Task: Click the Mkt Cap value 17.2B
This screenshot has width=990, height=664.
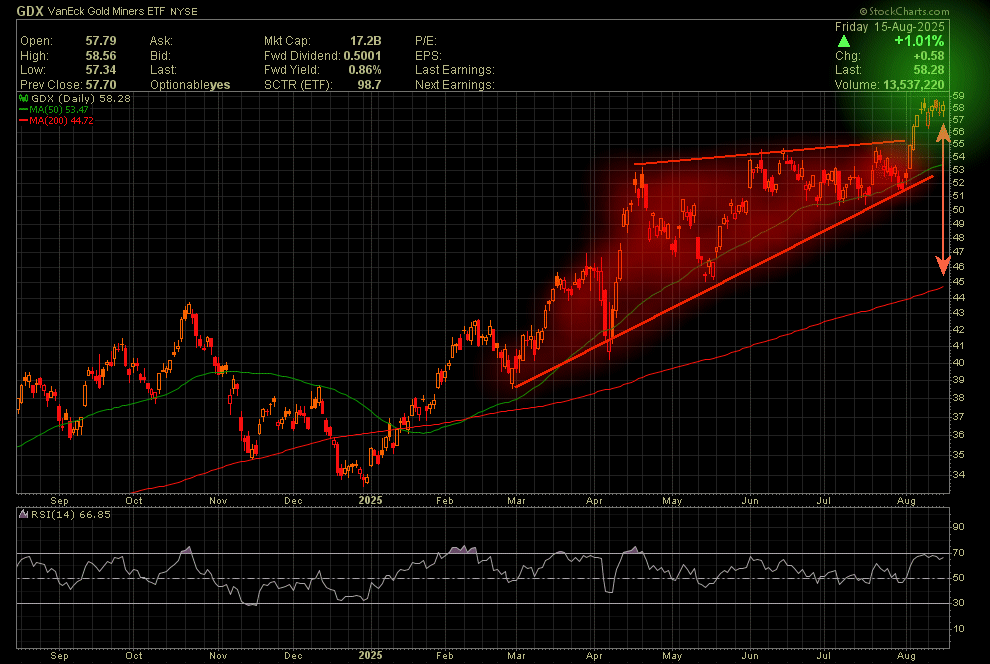Action: (x=366, y=41)
